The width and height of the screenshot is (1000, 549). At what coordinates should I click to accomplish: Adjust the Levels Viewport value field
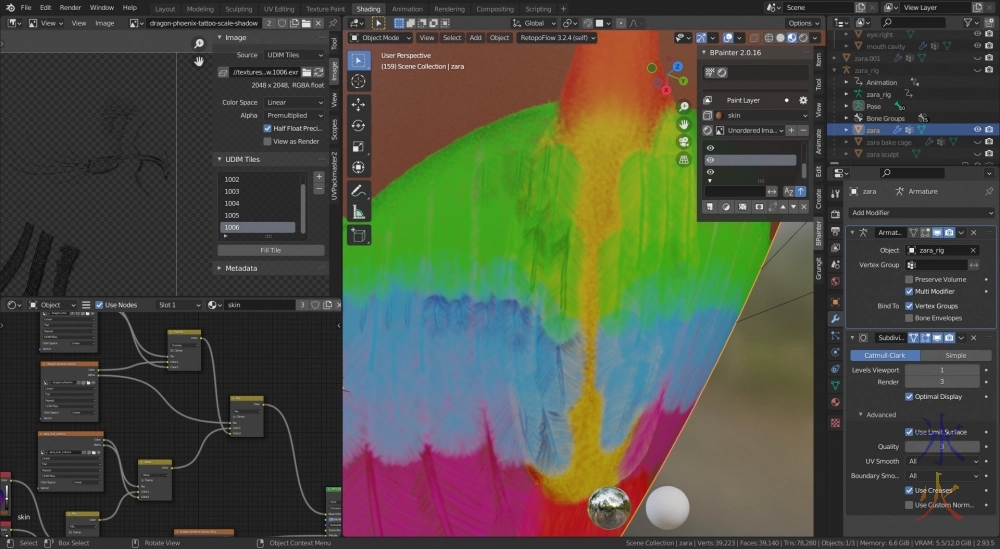pyautogui.click(x=942, y=370)
